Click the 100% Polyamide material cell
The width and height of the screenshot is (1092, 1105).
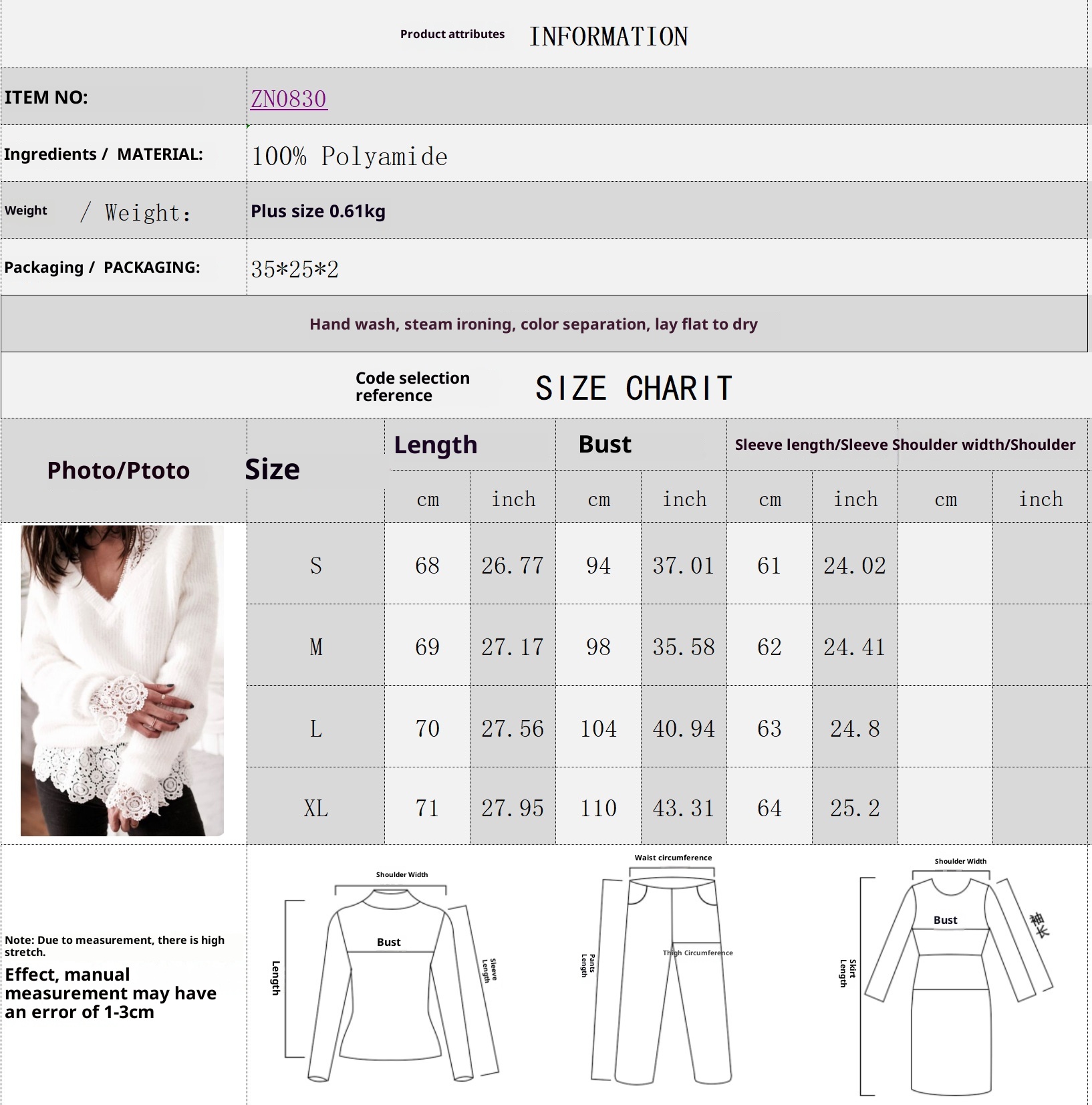(x=350, y=156)
